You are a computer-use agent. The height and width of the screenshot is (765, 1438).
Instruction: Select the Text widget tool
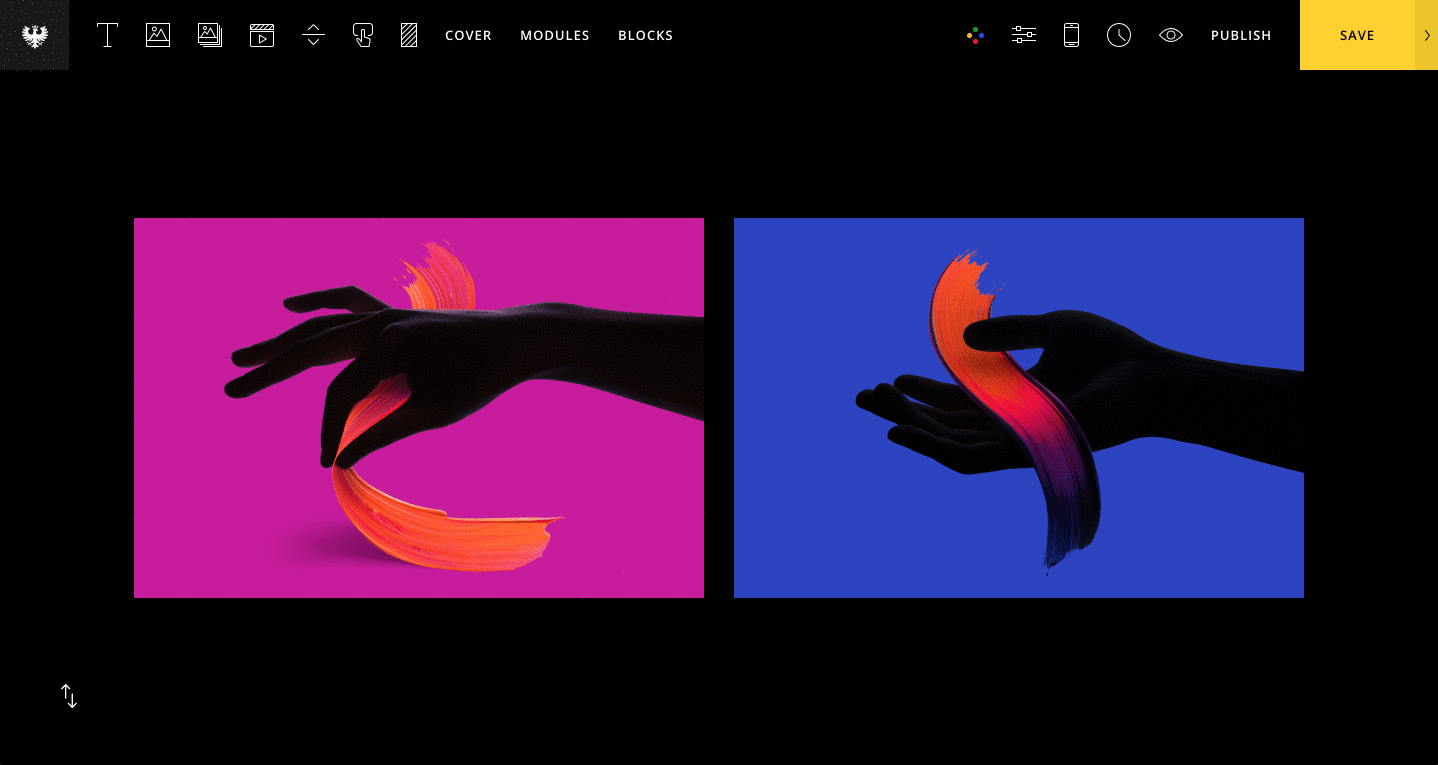[x=107, y=35]
